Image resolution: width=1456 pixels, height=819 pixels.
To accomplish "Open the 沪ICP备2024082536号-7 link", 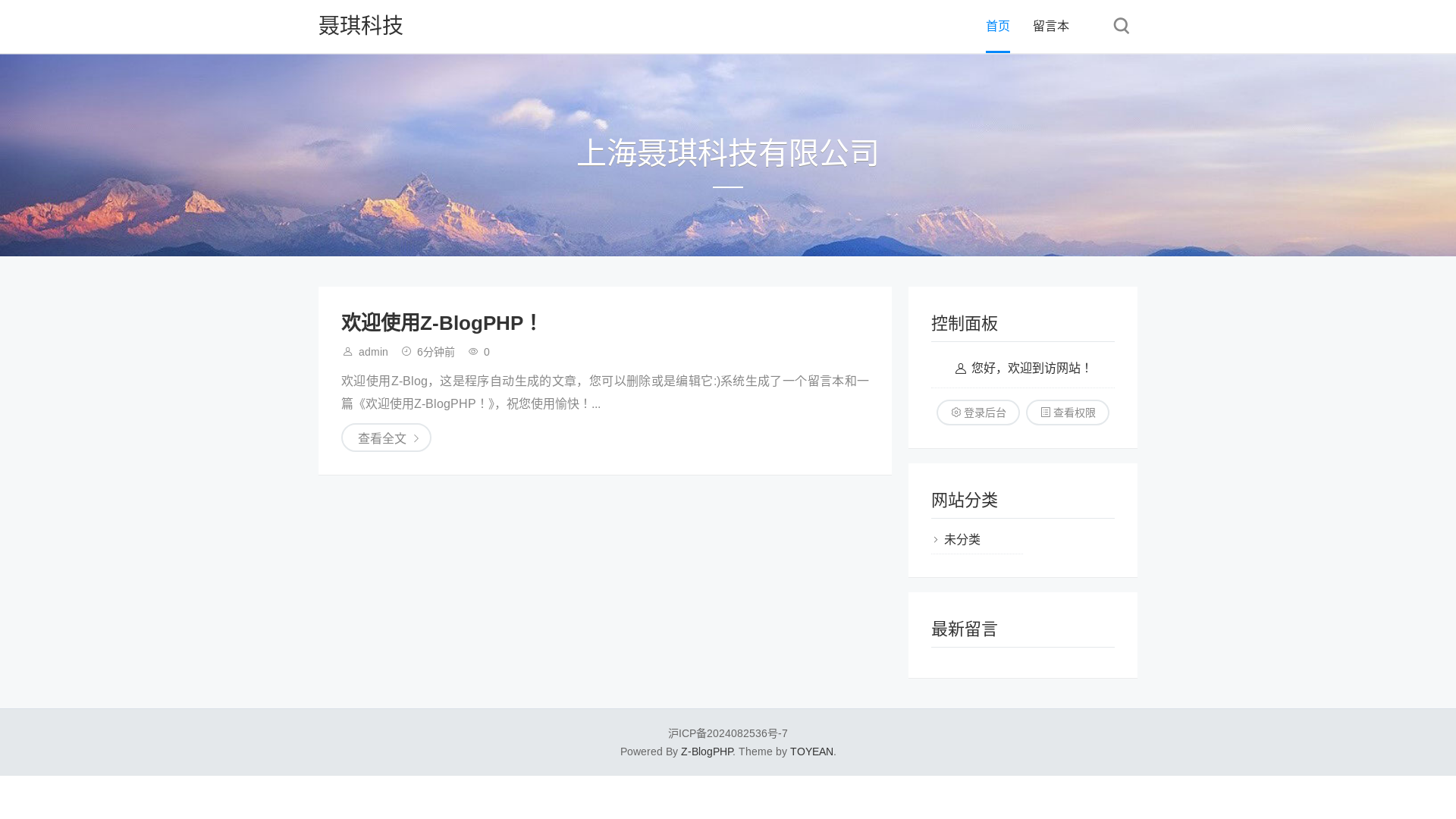I will pyautogui.click(x=728, y=733).
